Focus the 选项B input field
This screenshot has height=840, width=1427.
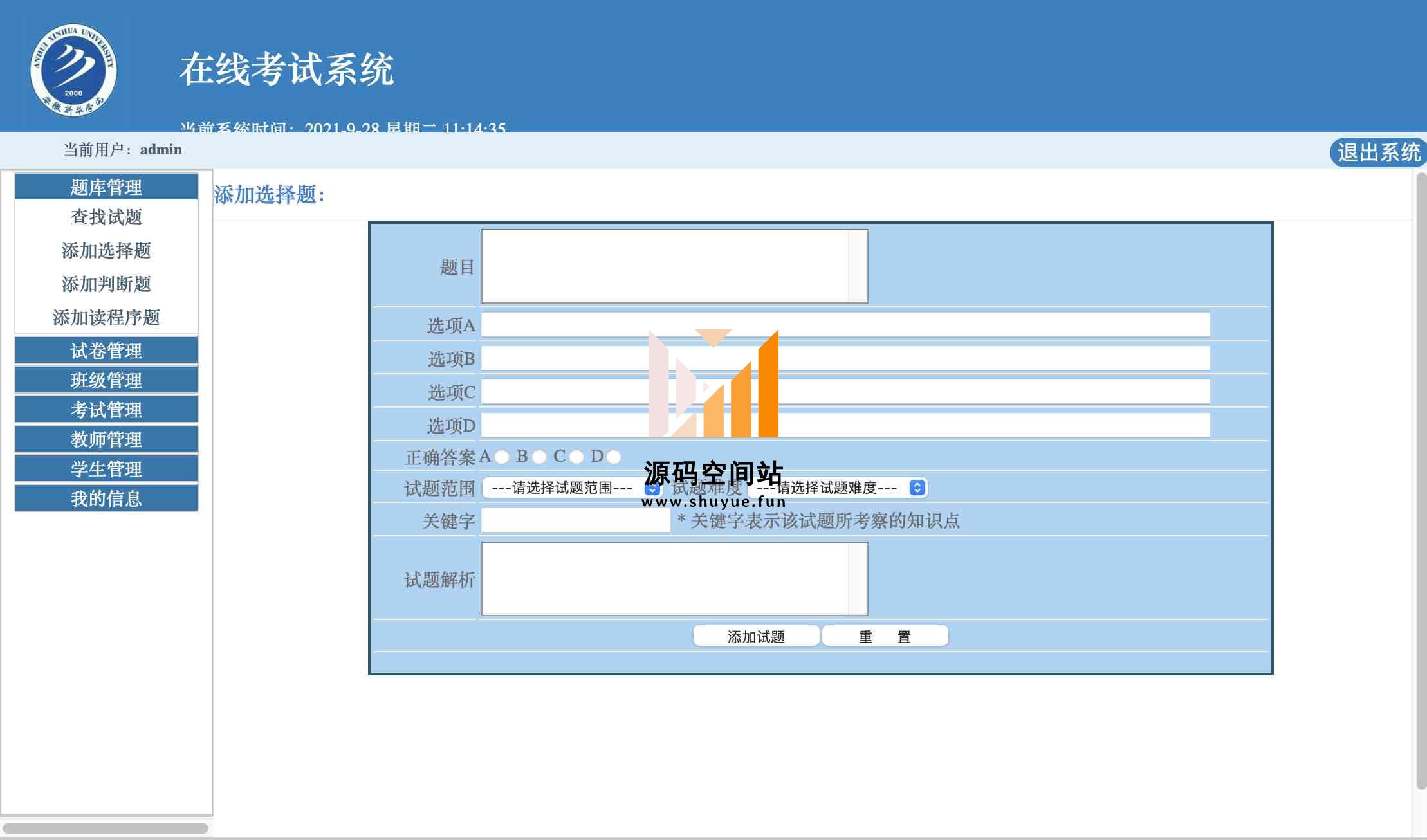845,358
